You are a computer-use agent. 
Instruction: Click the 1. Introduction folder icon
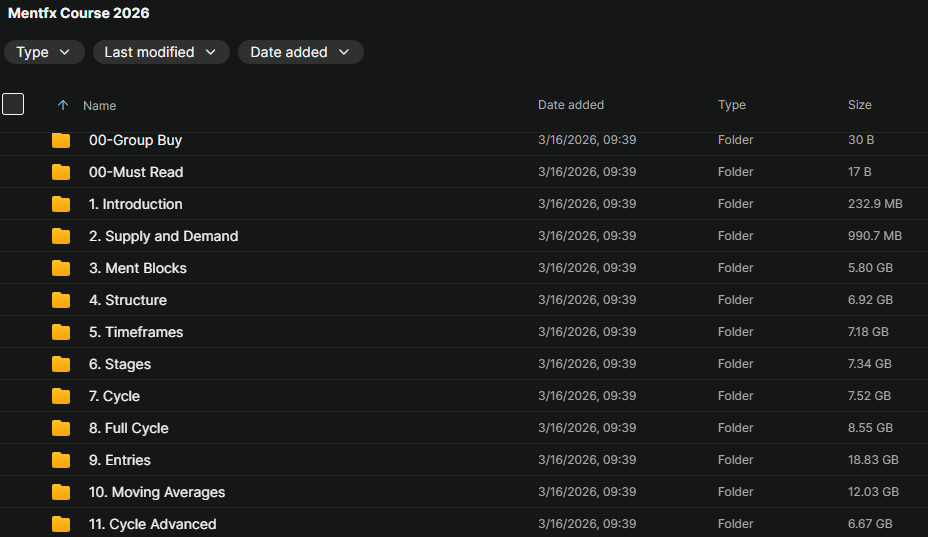(61, 204)
